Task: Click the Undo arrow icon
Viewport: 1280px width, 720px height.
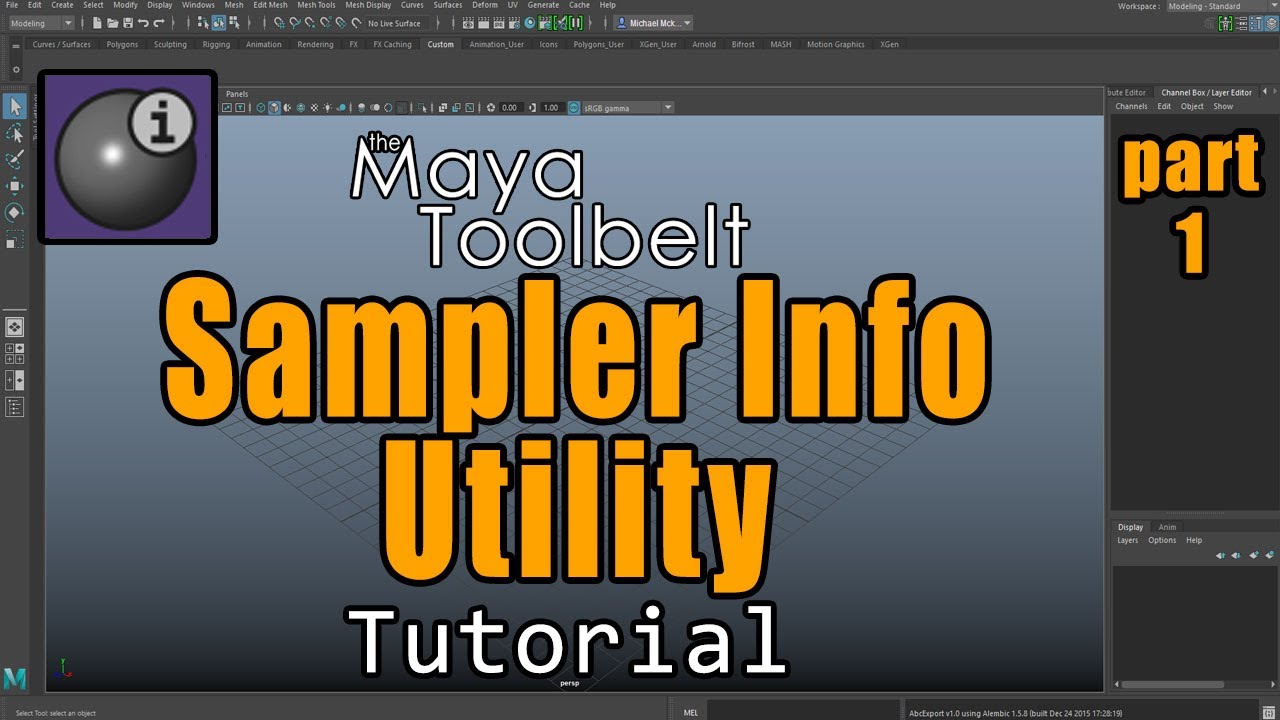Action: click(x=143, y=23)
